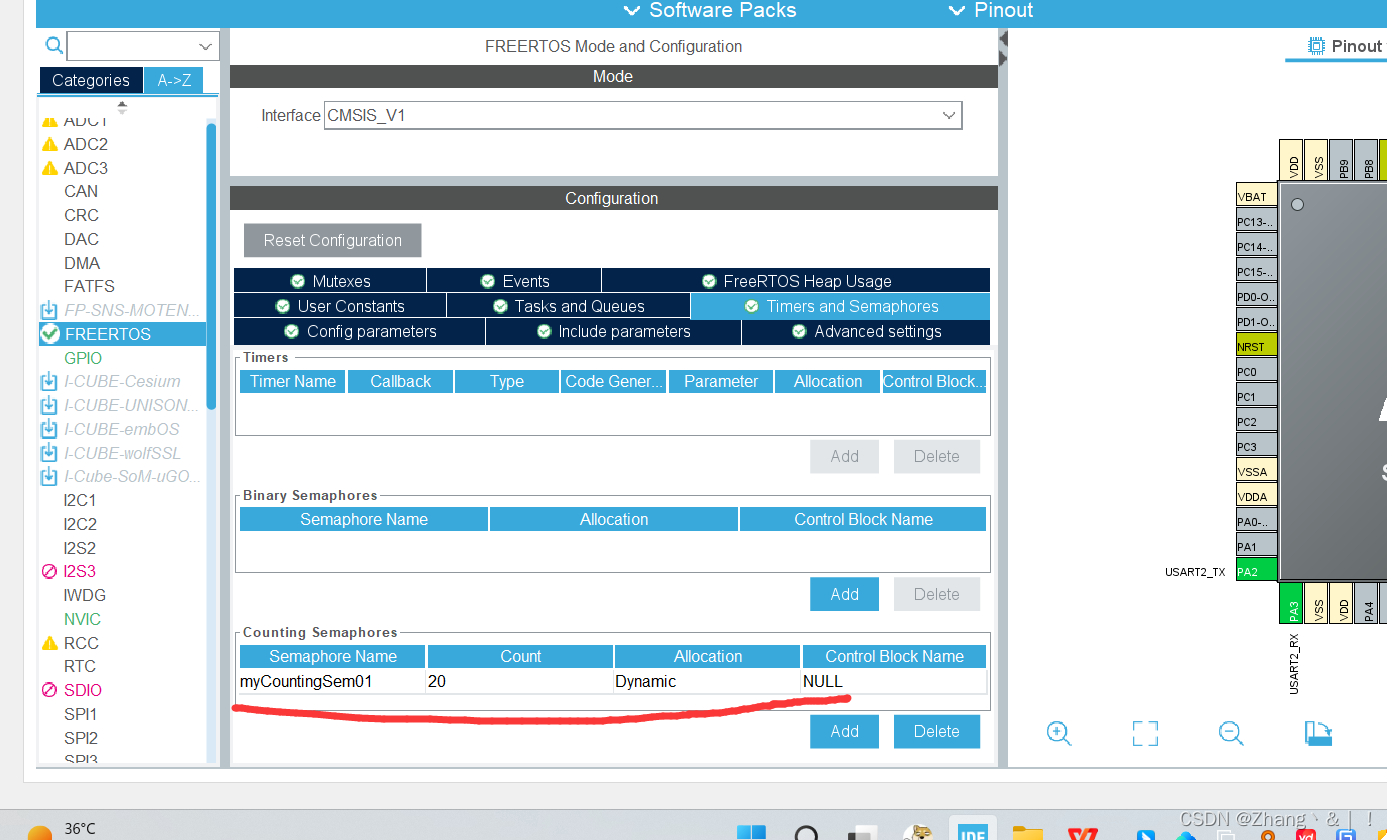1387x840 pixels.
Task: Click the search magnifier icon in categories panel
Action: coord(54,46)
